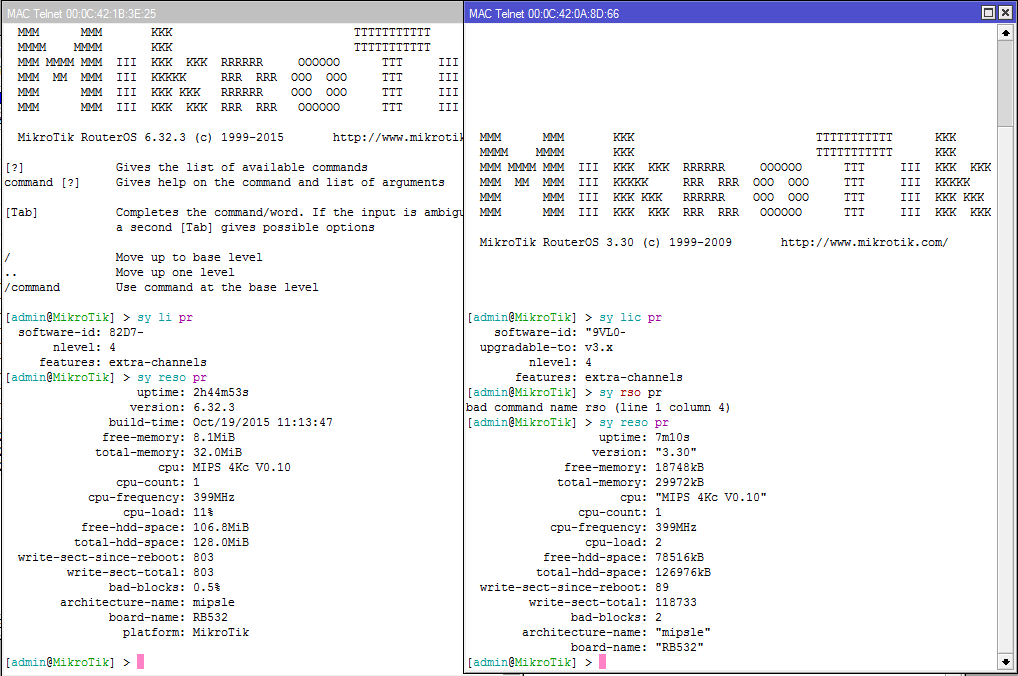The width and height of the screenshot is (1018, 676).
Task: Place cursor at the left terminal's pink prompt cursor
Action: (x=140, y=662)
